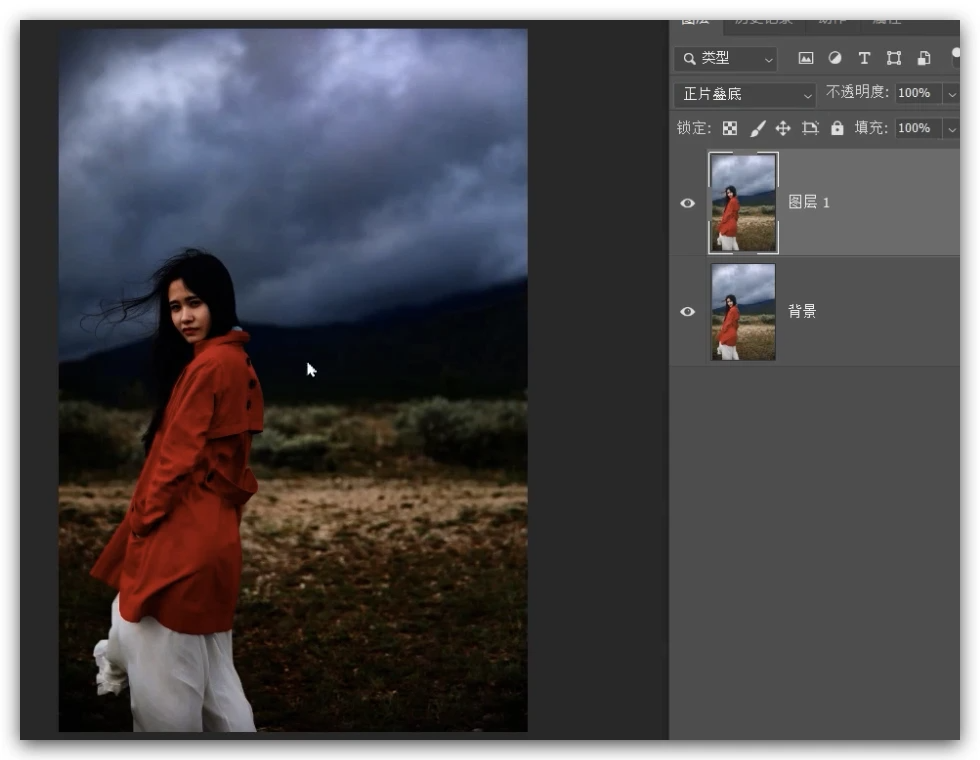Lock transparent pixels checkerboard icon
Image resolution: width=980 pixels, height=760 pixels.
(x=730, y=128)
